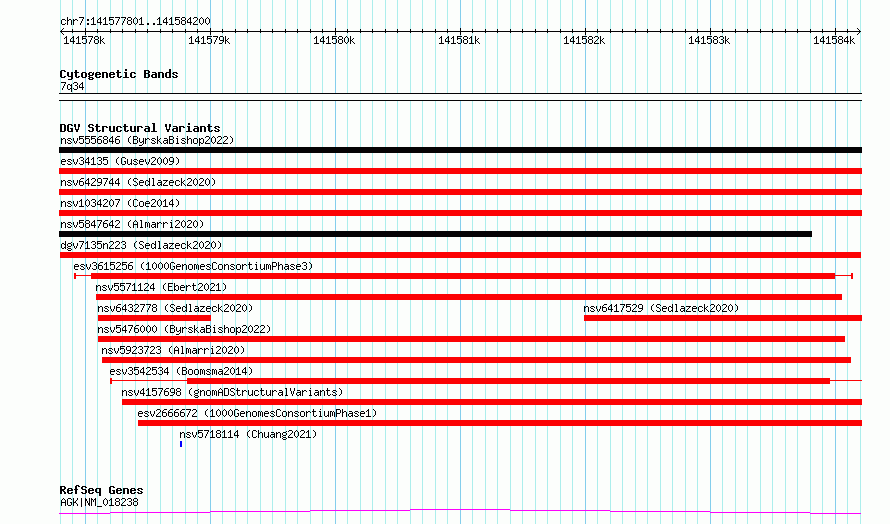
Task: Click the black bar under nsv5556846
Action: [x=460, y=150]
